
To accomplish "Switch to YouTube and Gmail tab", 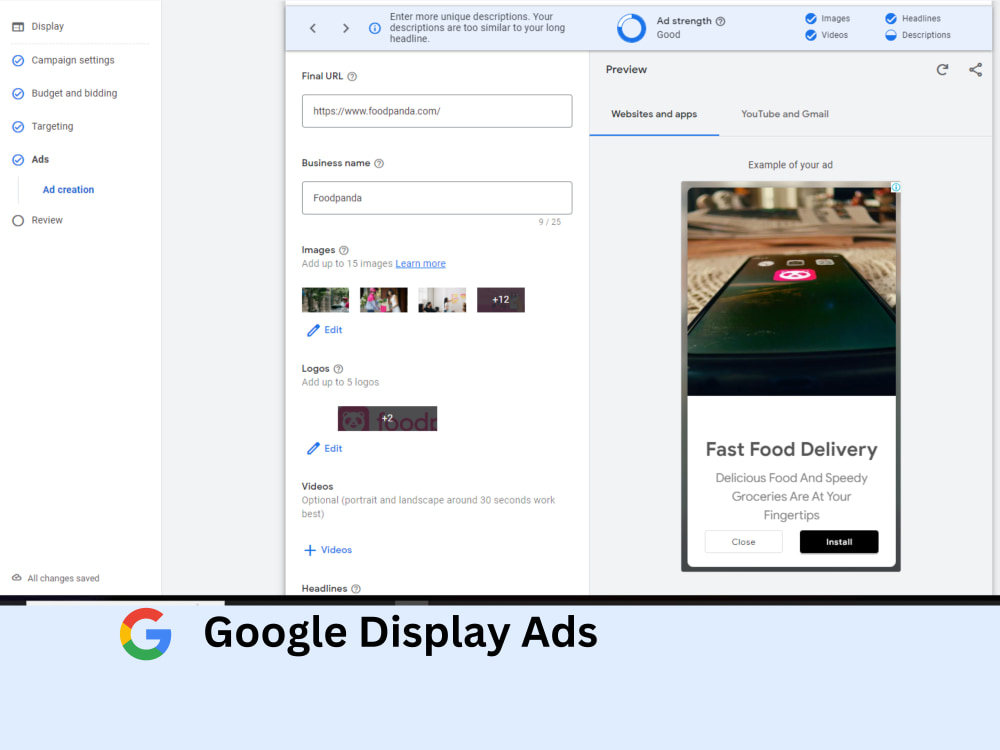I will tap(784, 114).
